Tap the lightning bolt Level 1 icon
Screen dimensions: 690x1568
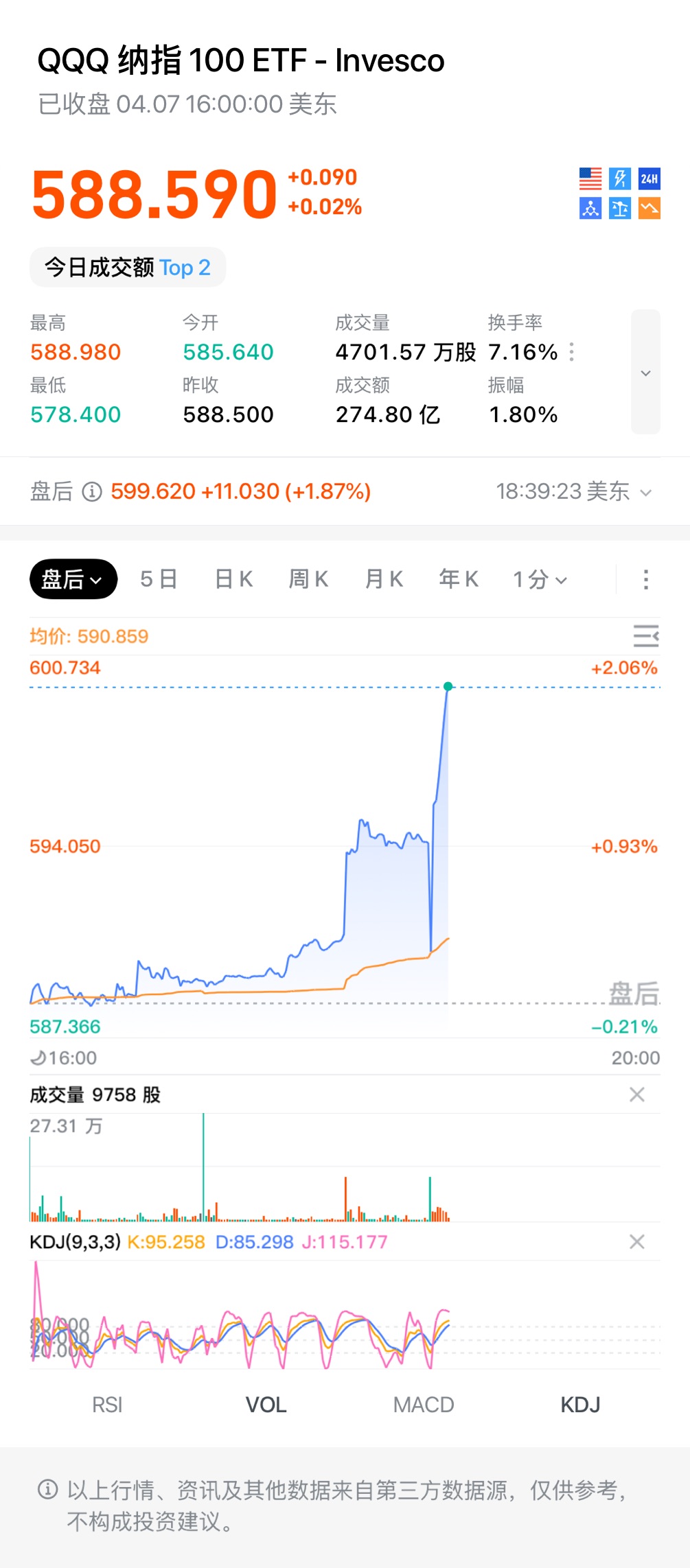pyautogui.click(x=620, y=179)
